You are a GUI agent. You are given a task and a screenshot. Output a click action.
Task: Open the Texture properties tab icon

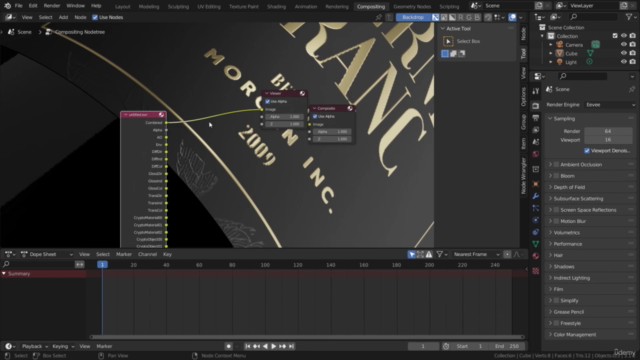[536, 271]
